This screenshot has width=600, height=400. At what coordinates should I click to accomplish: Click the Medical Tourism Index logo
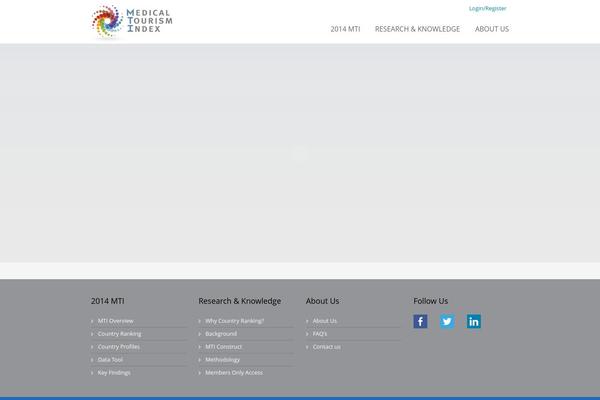(x=132, y=22)
